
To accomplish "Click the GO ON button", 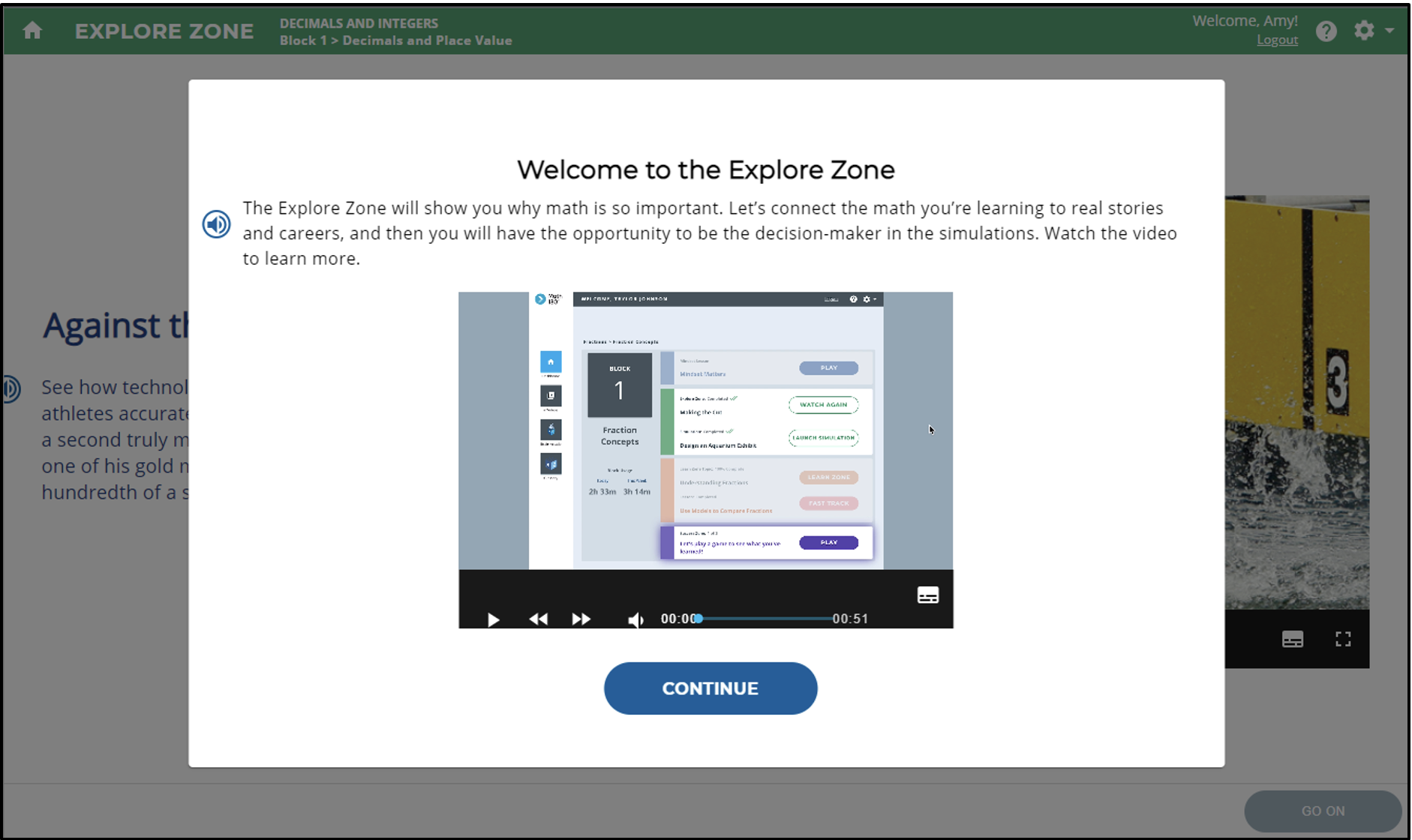I will tap(1323, 811).
